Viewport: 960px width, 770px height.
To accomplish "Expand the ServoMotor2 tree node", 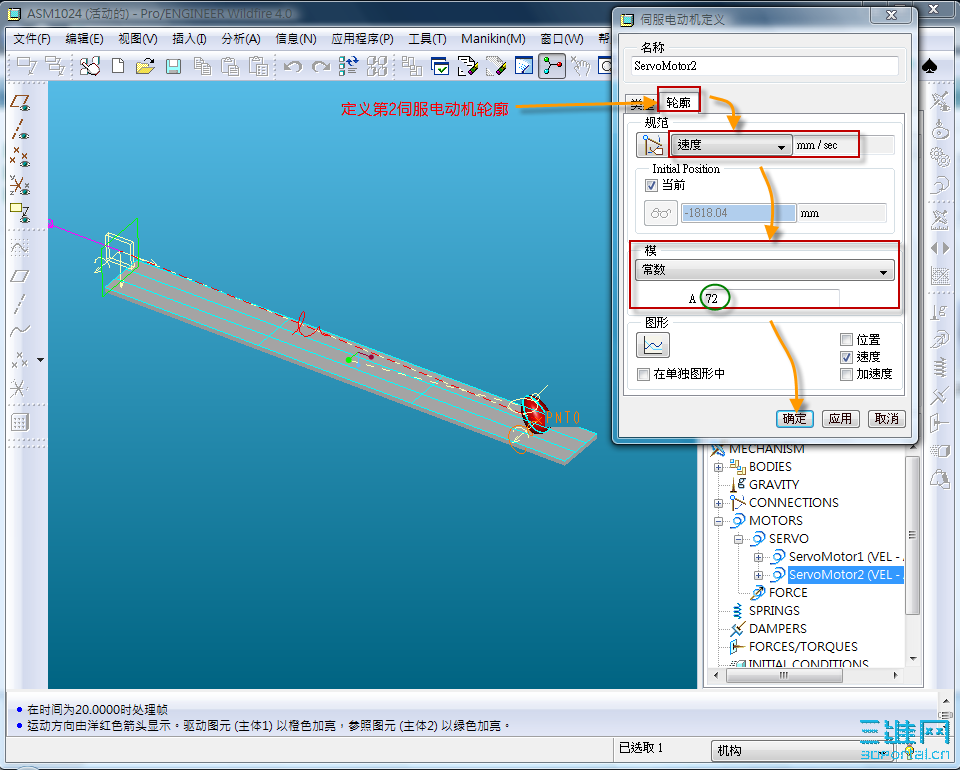I will [x=758, y=575].
